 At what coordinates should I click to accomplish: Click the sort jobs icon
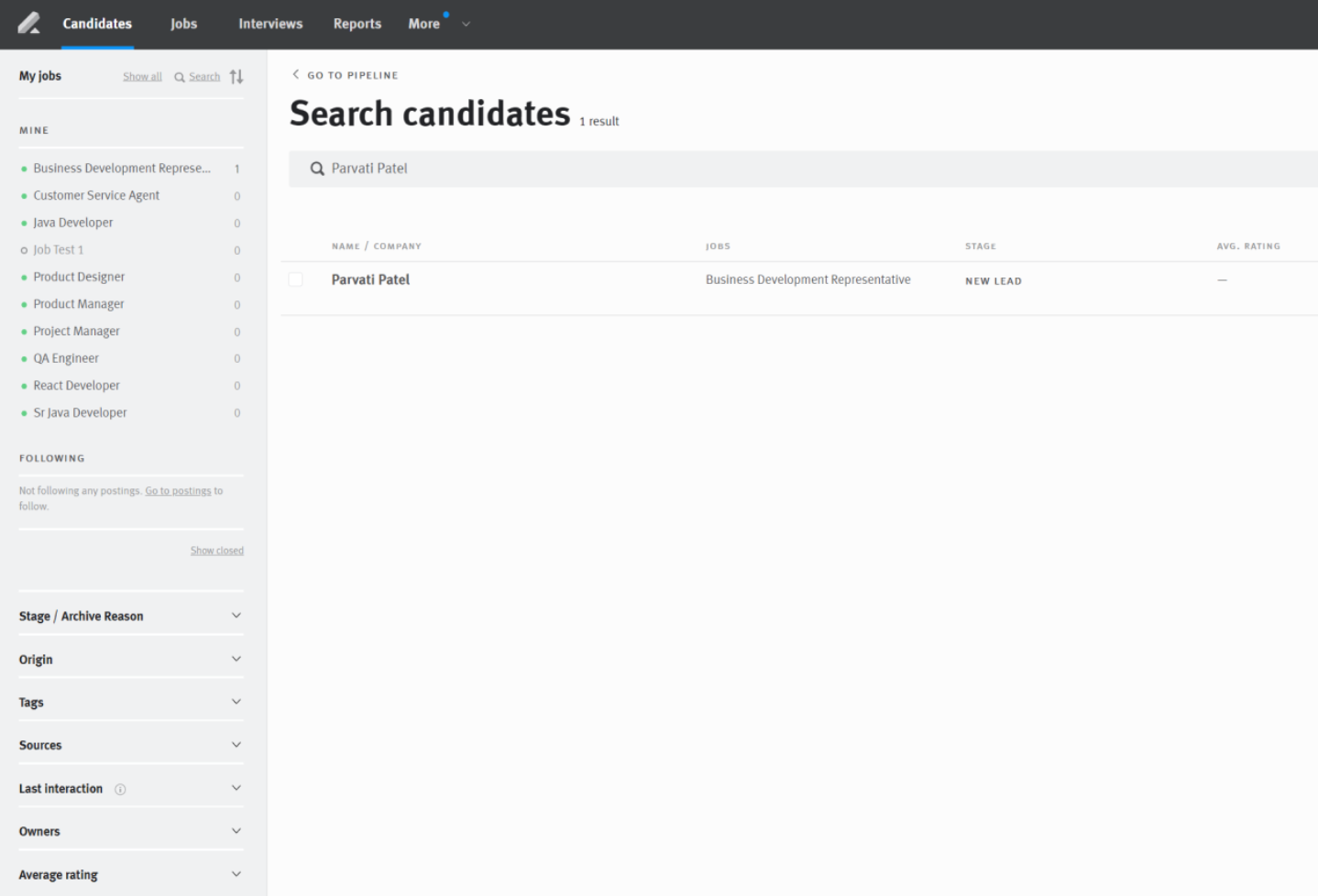pos(236,77)
